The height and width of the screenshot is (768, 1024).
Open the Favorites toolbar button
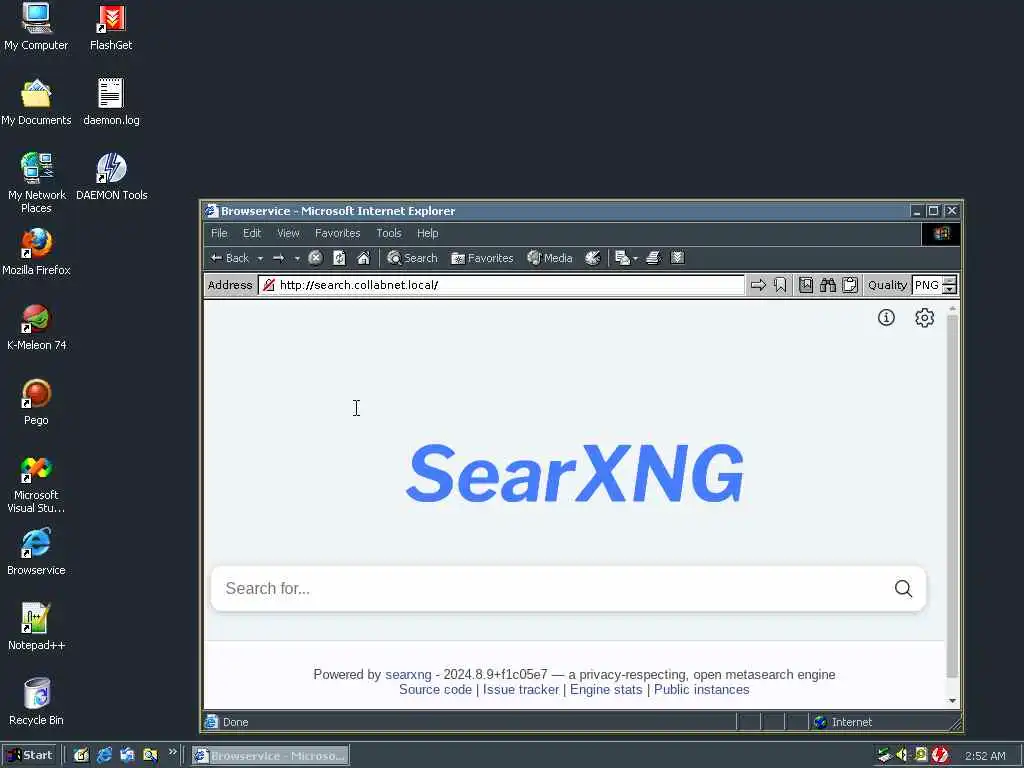pyautogui.click(x=482, y=258)
